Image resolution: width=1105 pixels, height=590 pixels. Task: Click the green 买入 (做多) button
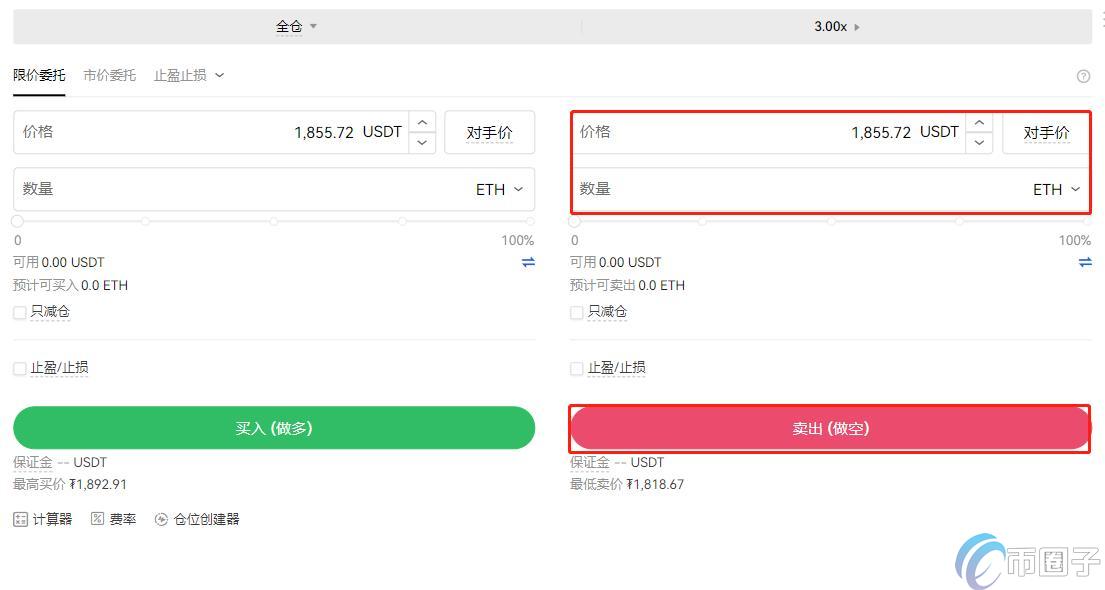tap(274, 427)
